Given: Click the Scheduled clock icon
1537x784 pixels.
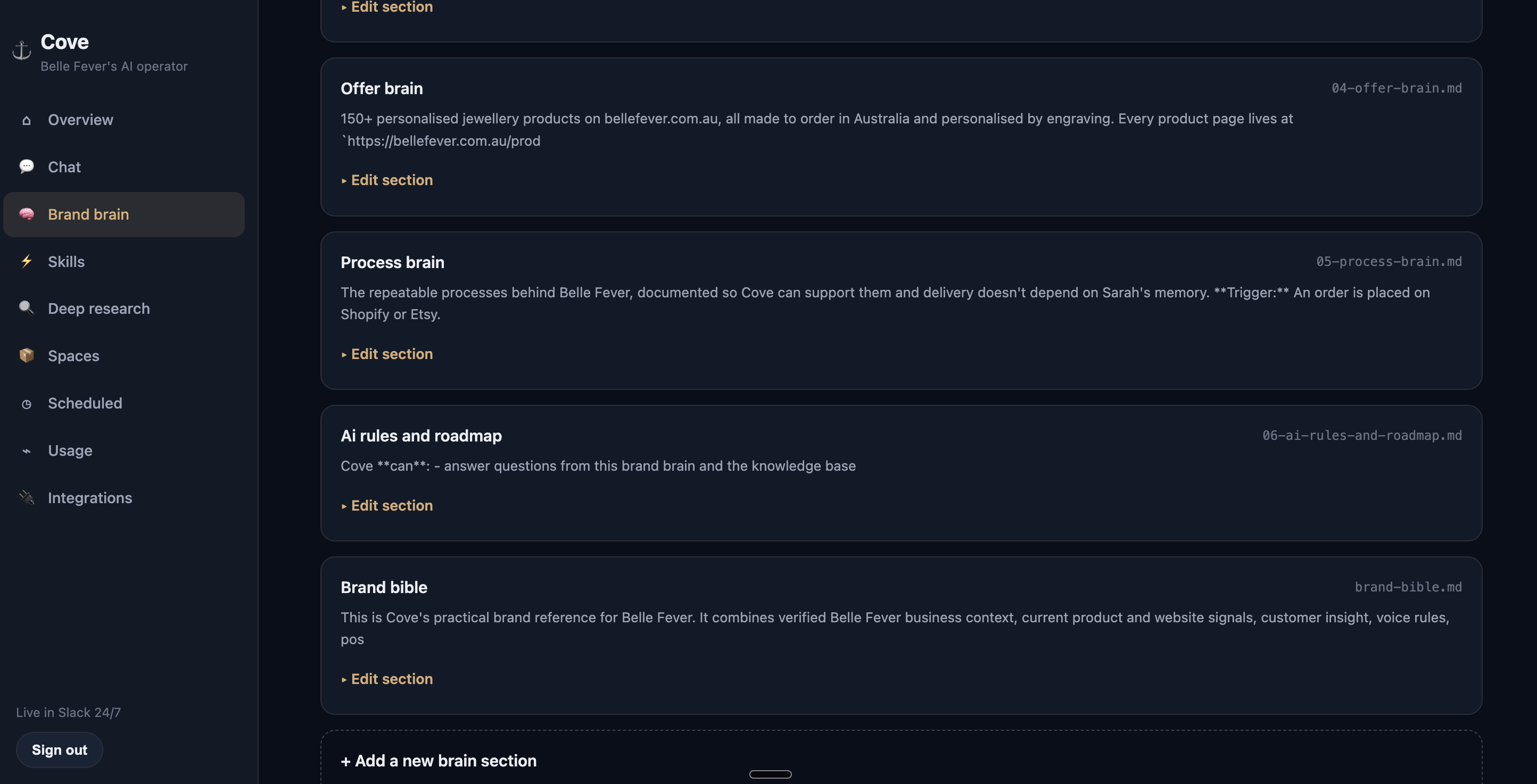Looking at the screenshot, I should tap(26, 404).
